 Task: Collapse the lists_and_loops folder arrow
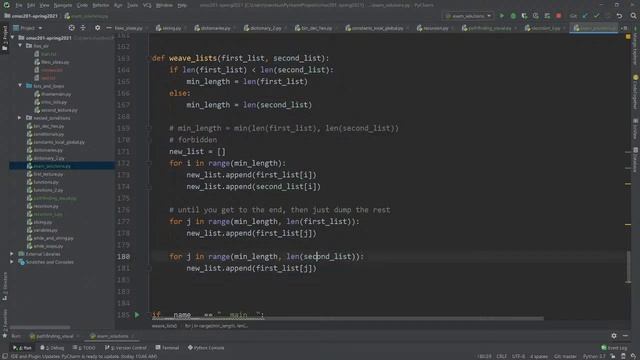(x=20, y=86)
